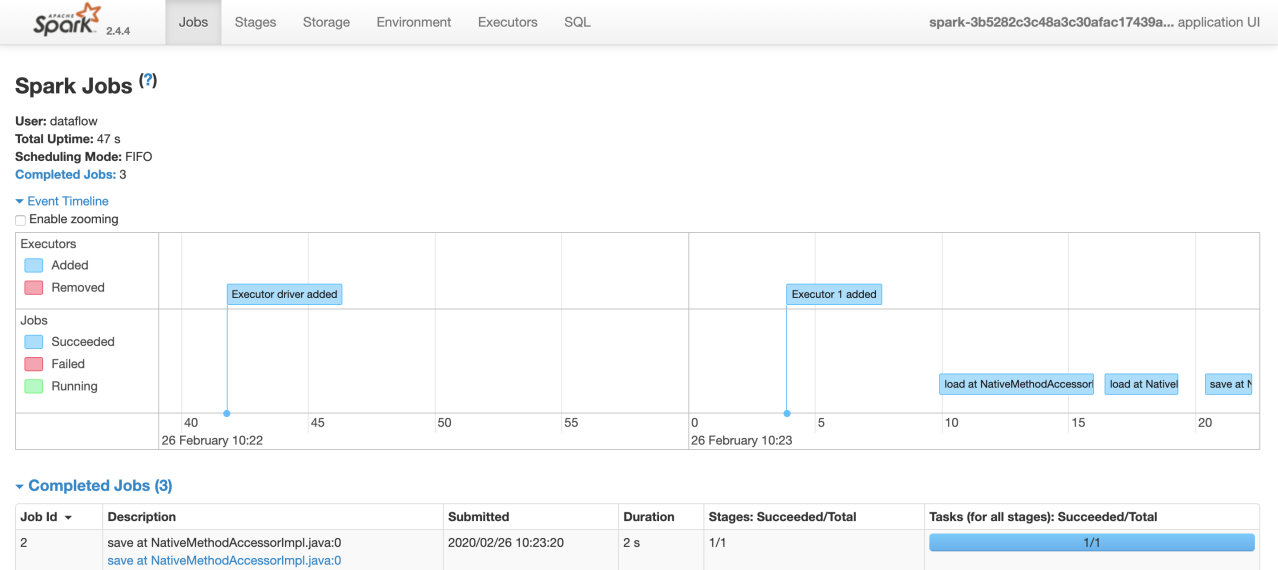Collapse the Event Timeline section
Viewport: 1278px width, 570px height.
click(x=62, y=201)
